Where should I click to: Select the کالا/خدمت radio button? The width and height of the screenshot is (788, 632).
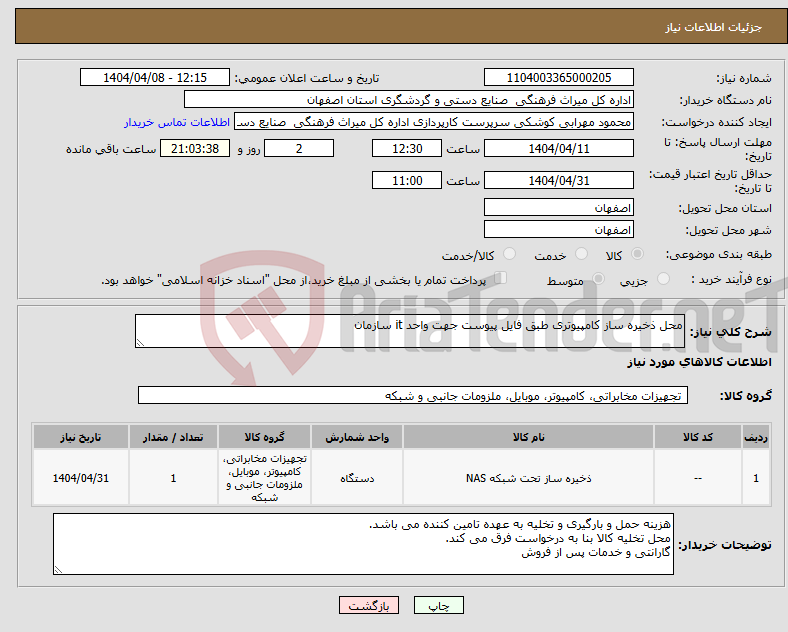coord(509,254)
